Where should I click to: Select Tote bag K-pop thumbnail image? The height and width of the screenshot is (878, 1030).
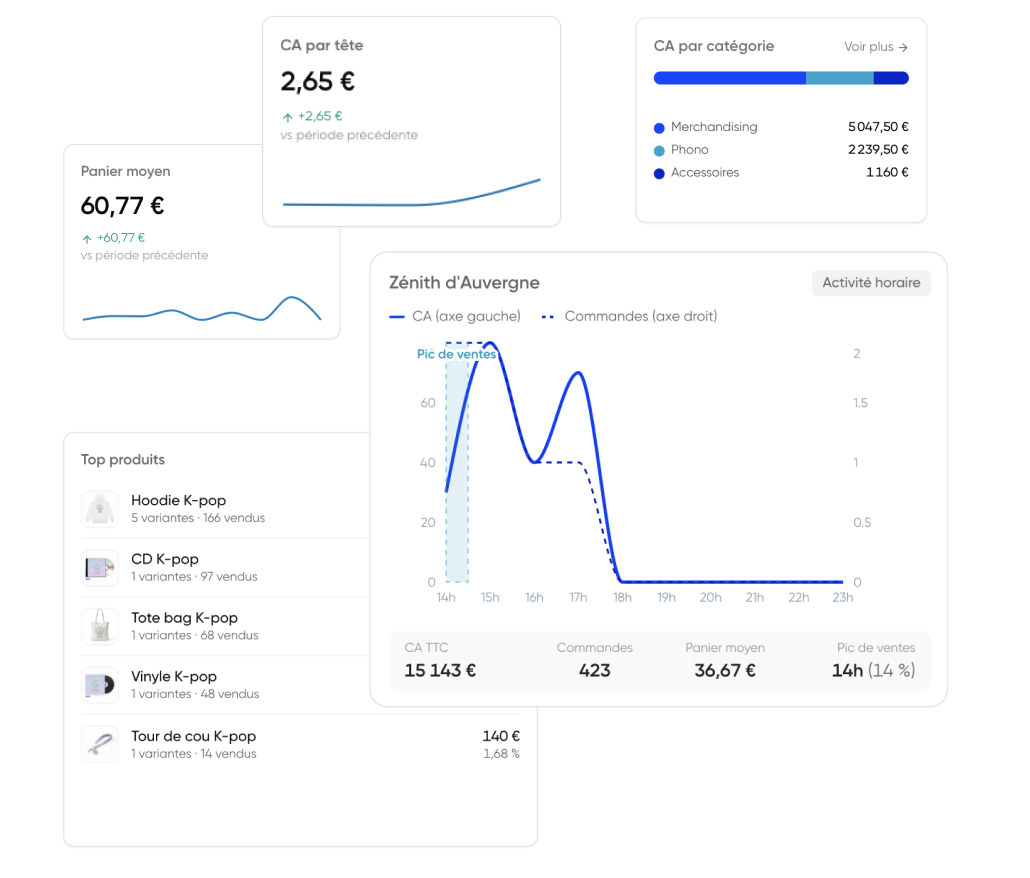(100, 626)
